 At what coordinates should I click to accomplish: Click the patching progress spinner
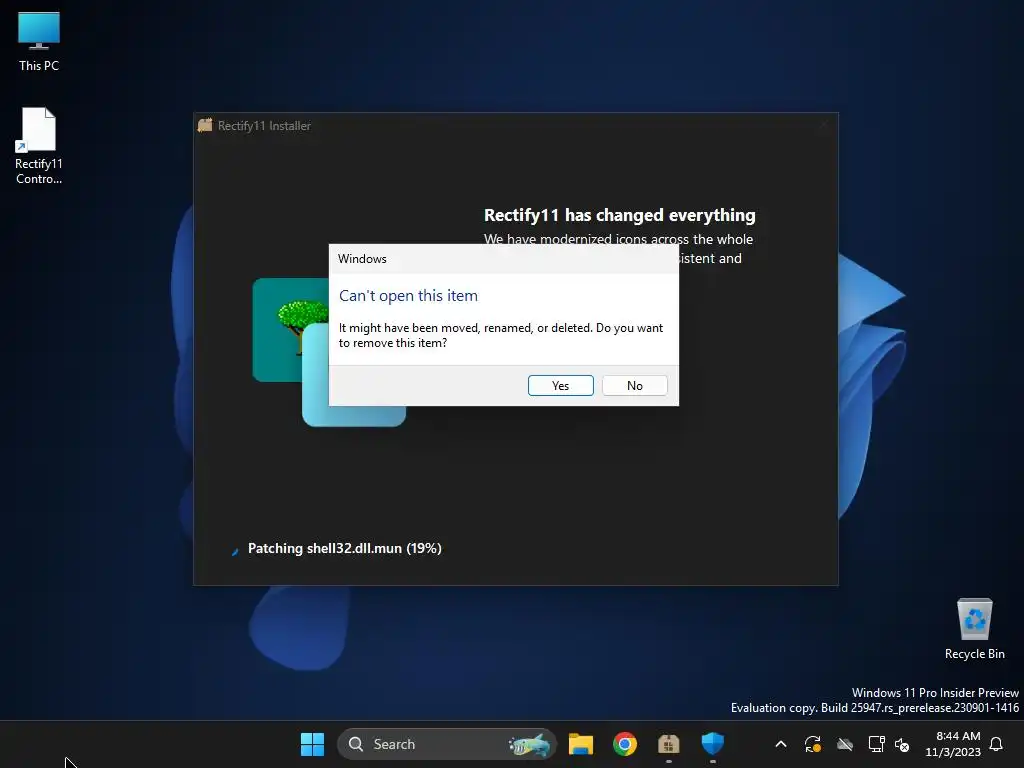click(234, 552)
